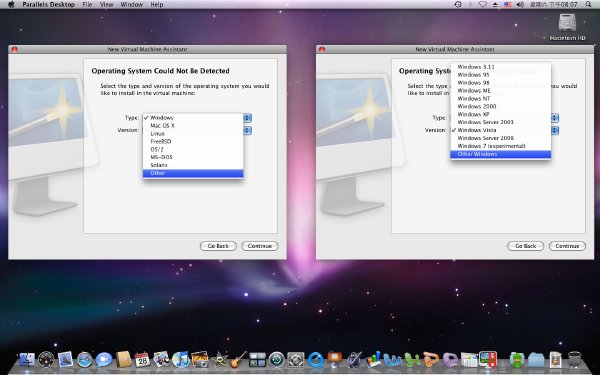Image resolution: width=600 pixels, height=375 pixels.
Task: Open Parallels Desktop application menu
Action: [x=48, y=5]
